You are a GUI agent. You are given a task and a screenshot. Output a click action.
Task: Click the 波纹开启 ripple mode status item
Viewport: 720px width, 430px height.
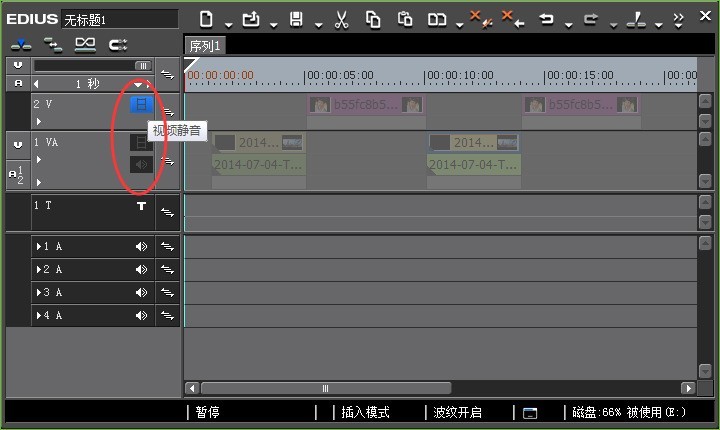[457, 412]
